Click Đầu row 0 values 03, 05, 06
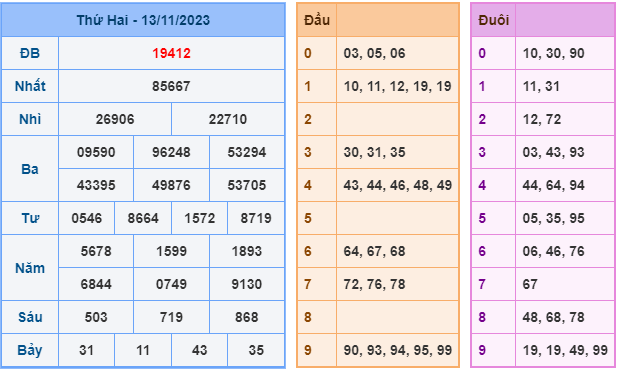 pyautogui.click(x=374, y=53)
